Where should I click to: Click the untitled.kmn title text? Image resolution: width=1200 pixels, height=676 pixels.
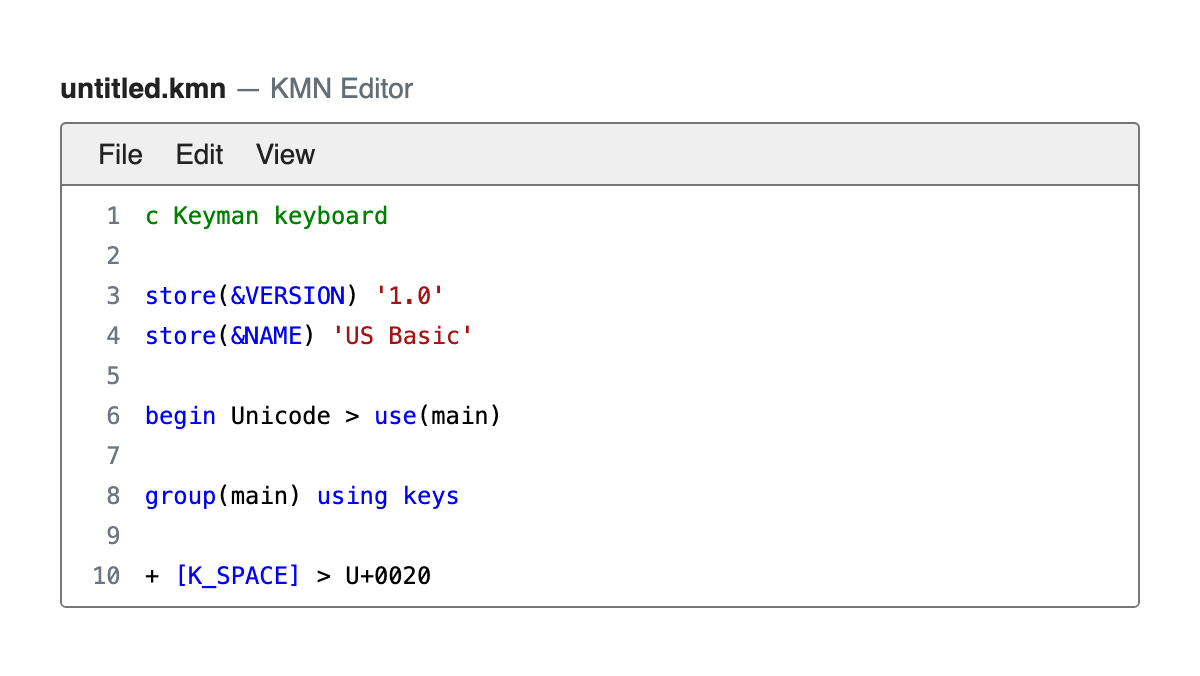tap(143, 89)
